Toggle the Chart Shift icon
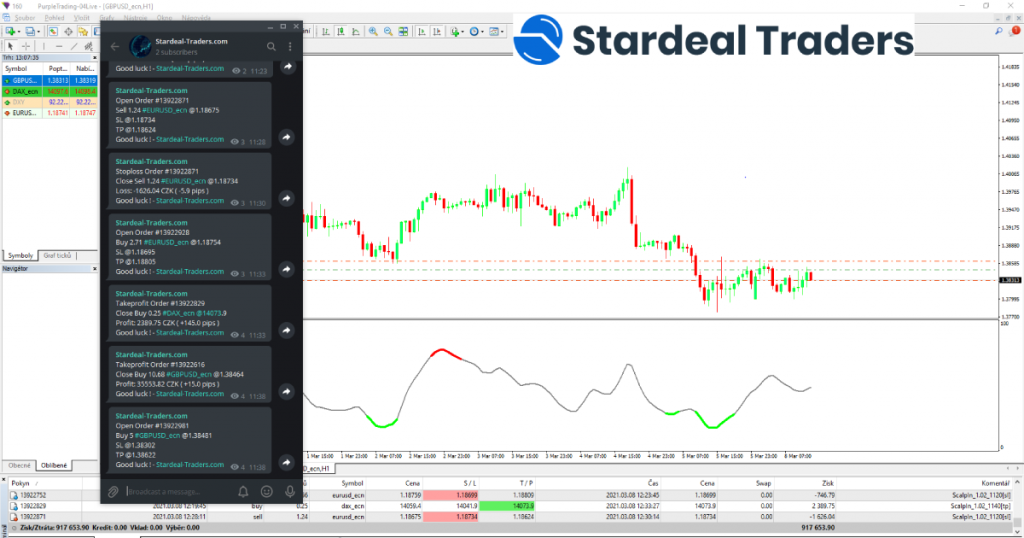The height and width of the screenshot is (538, 1024). point(437,31)
